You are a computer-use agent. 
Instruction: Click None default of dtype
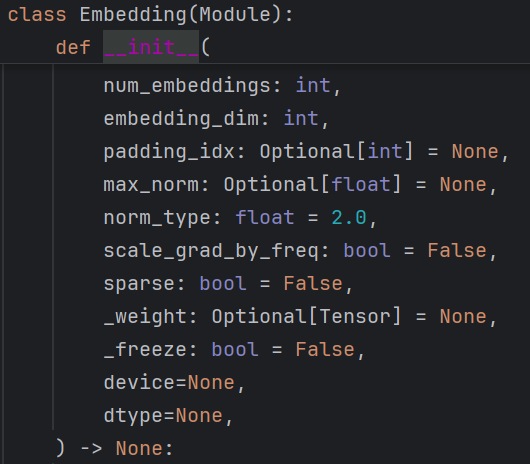click(199, 416)
